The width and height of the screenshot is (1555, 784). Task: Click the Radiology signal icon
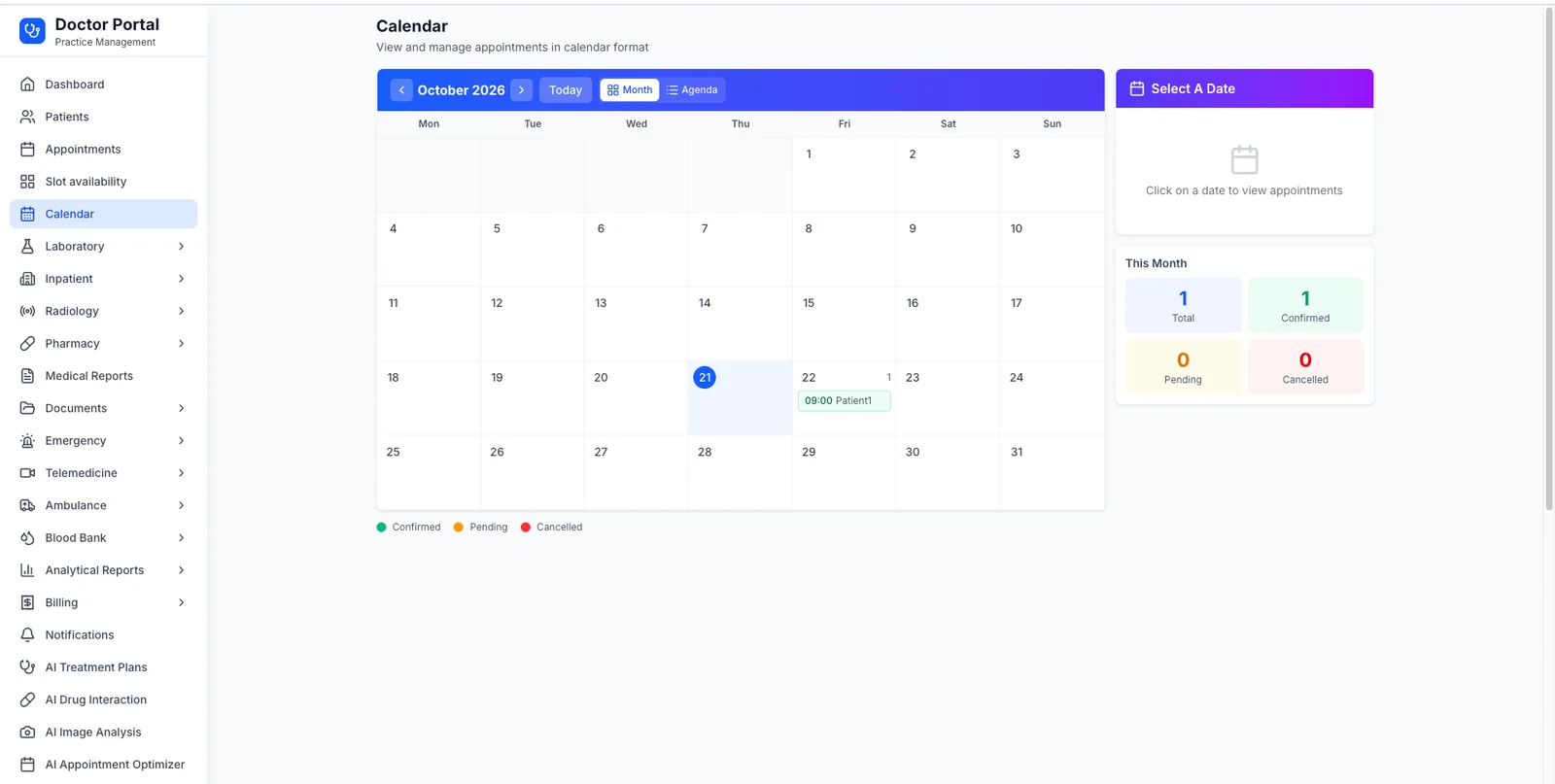click(27, 311)
